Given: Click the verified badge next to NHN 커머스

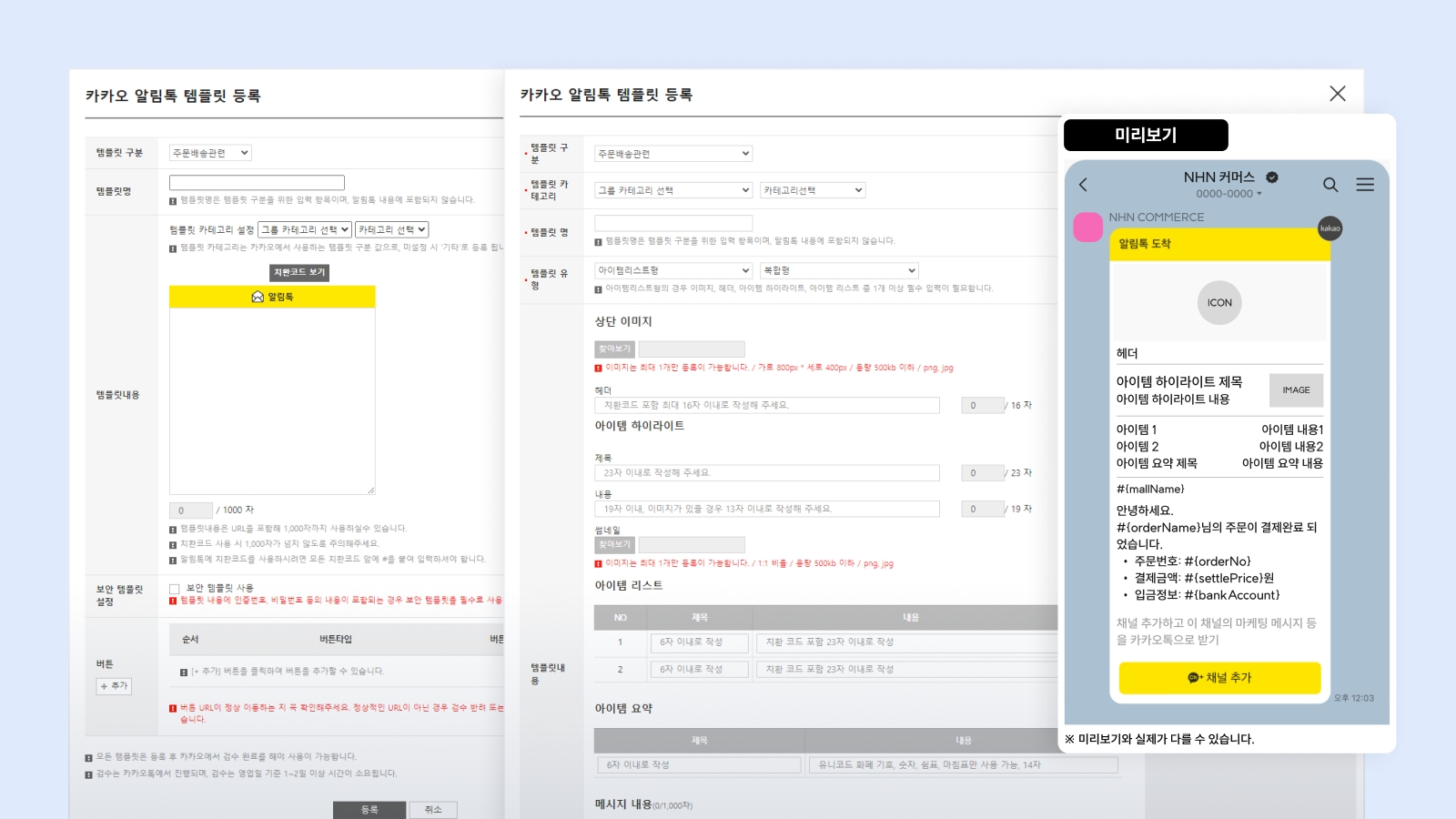Looking at the screenshot, I should point(1272,177).
